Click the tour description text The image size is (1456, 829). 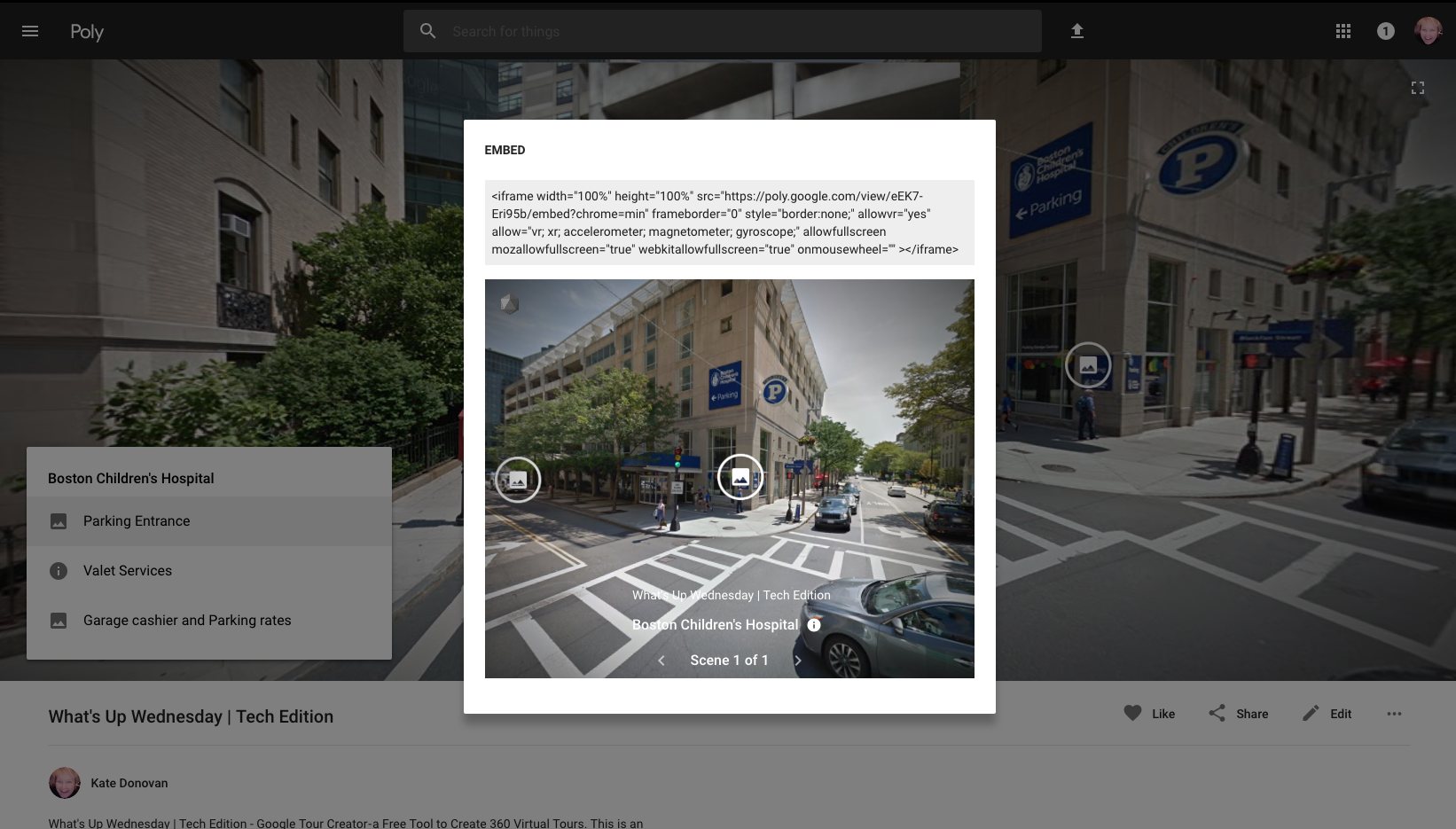346,823
